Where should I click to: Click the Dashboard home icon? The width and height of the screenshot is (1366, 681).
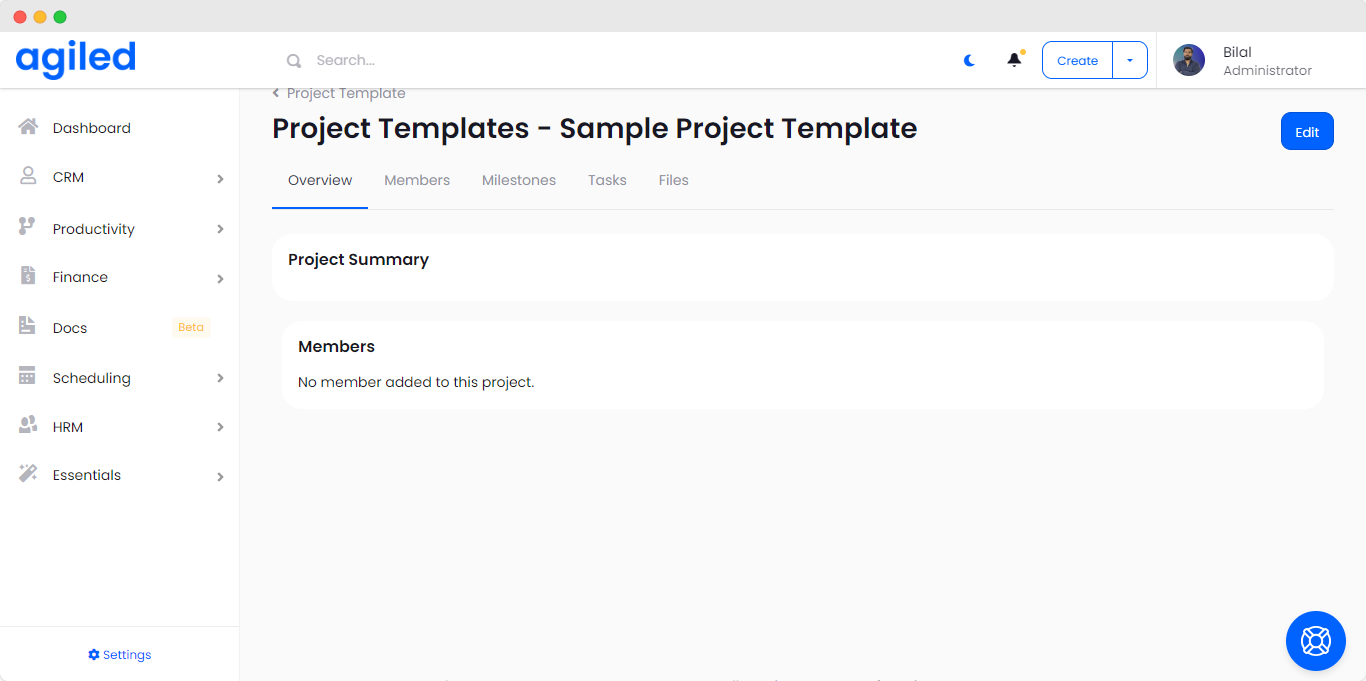coord(28,127)
